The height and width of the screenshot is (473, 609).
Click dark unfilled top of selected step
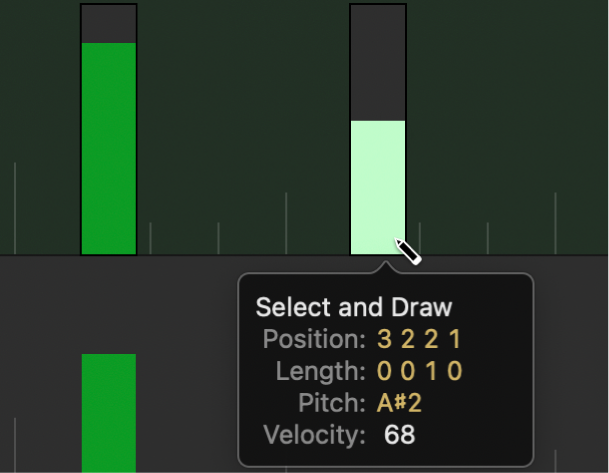tap(378, 62)
